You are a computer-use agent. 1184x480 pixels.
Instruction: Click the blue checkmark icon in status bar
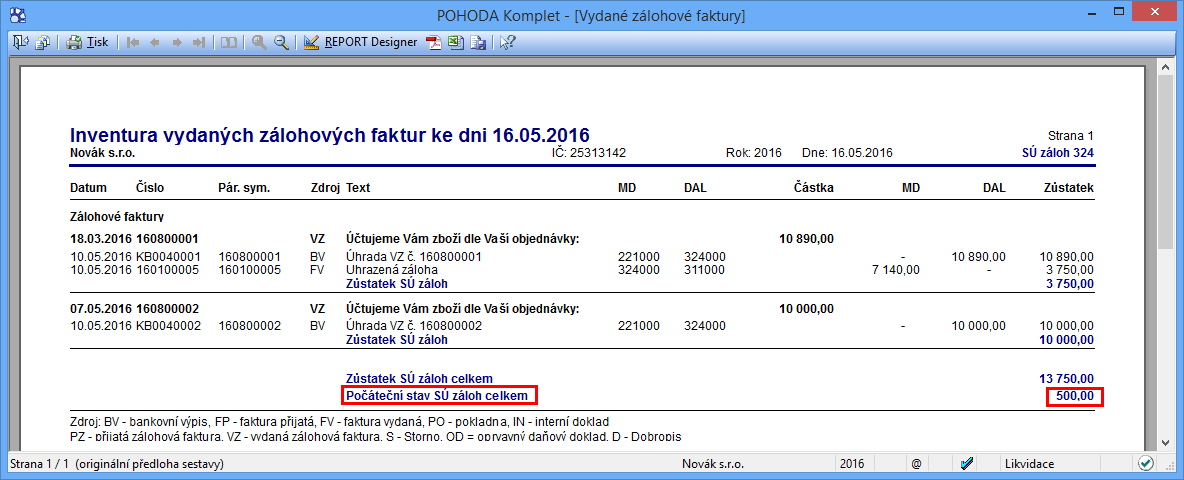coord(967,463)
